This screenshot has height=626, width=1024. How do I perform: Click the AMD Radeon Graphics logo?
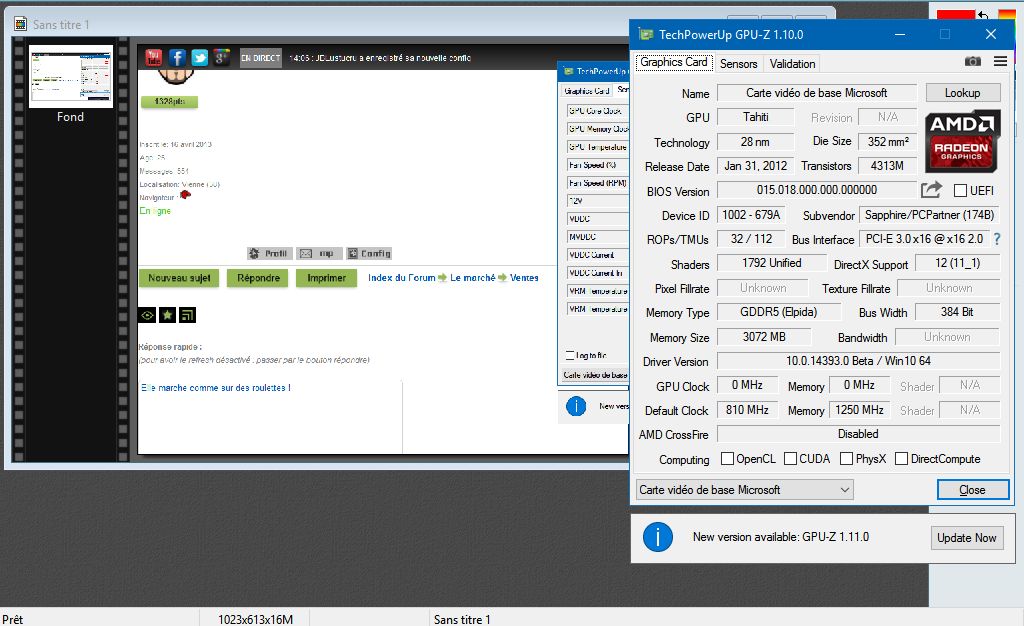962,142
